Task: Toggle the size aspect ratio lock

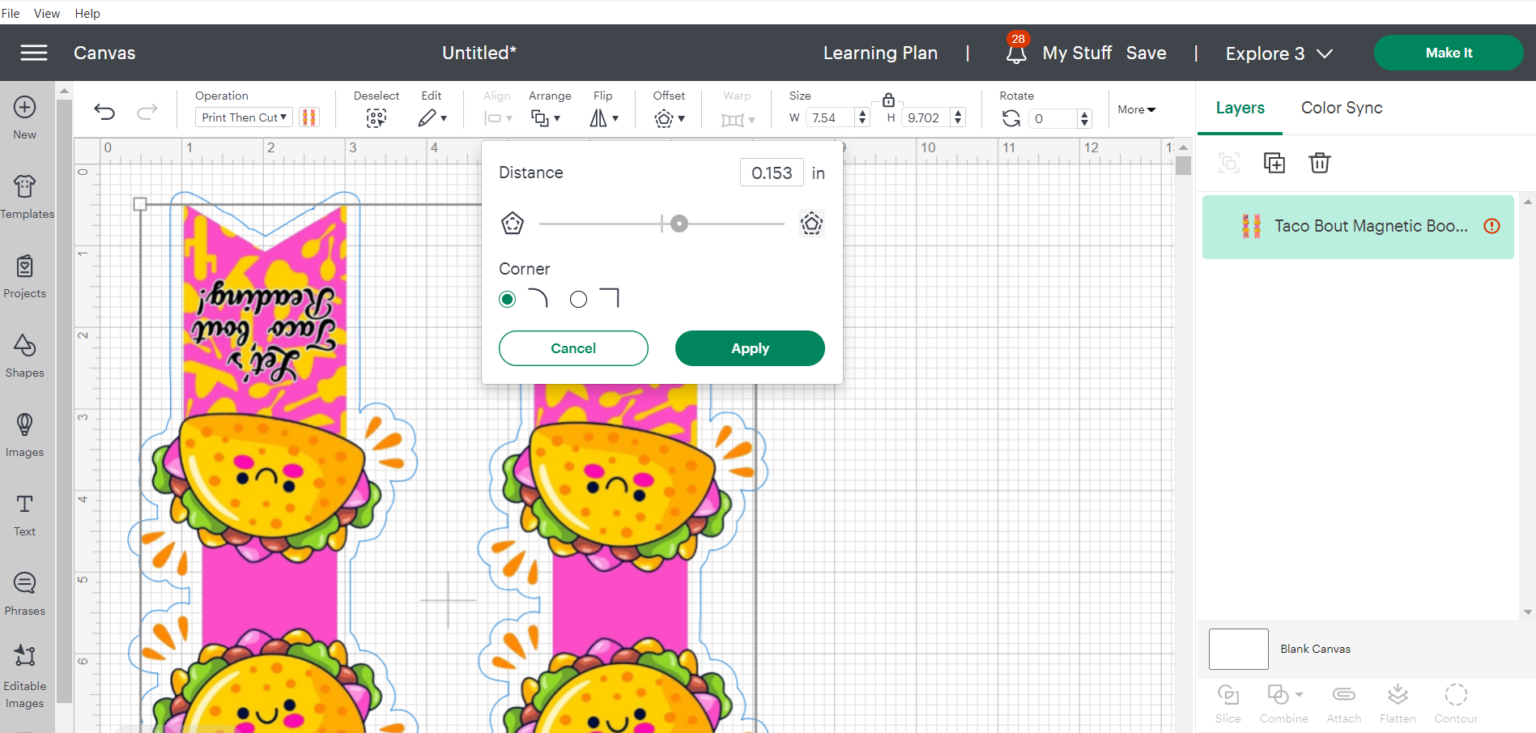Action: point(887,100)
